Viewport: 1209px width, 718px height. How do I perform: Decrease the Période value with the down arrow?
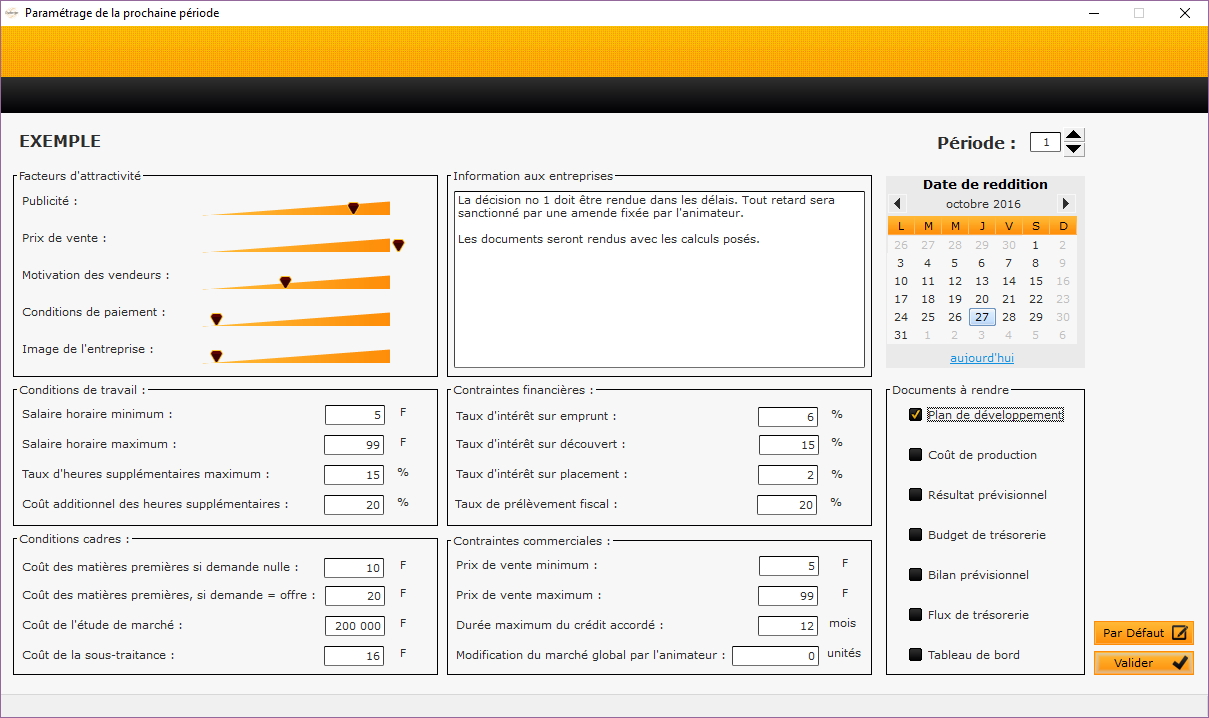(1074, 149)
